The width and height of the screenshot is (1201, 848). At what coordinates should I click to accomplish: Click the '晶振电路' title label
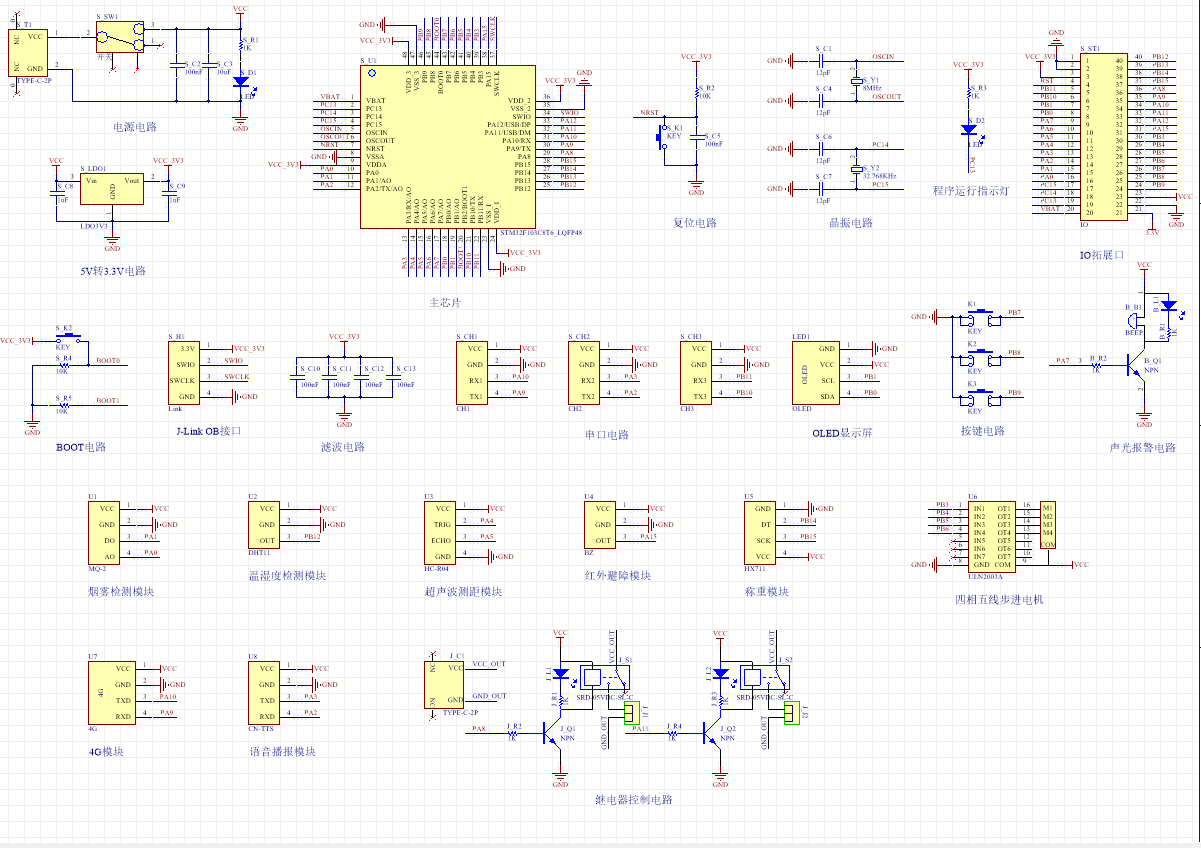(x=851, y=223)
